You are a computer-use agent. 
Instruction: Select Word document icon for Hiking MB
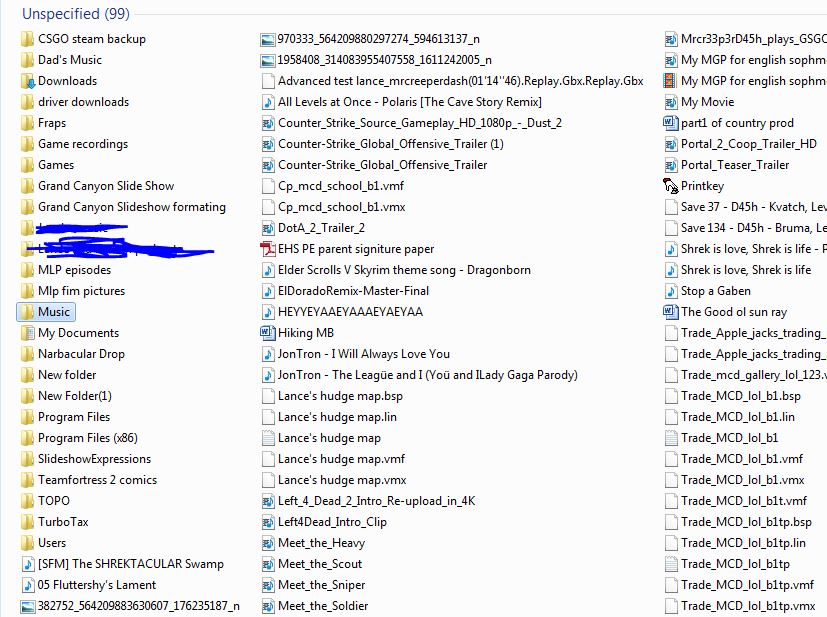[x=267, y=333]
